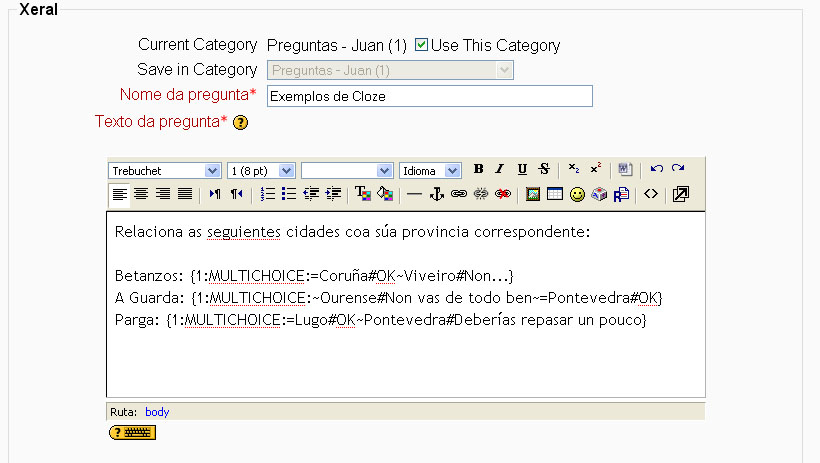Insert a smiley with the emoticon icon

(577, 194)
